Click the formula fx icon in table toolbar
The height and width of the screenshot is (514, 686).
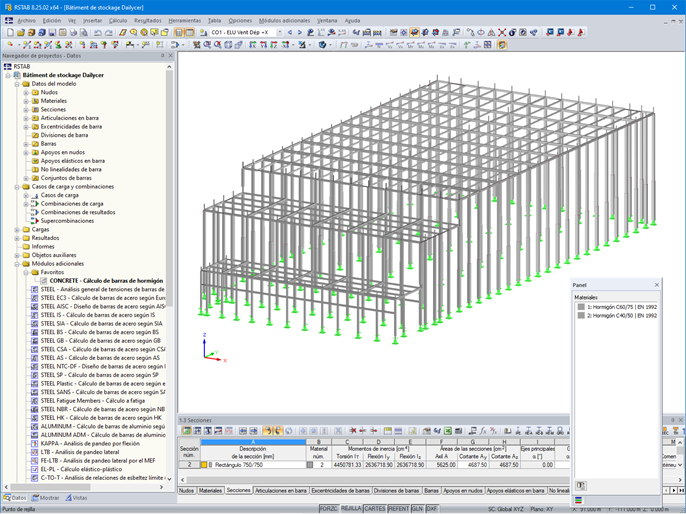tap(483, 431)
